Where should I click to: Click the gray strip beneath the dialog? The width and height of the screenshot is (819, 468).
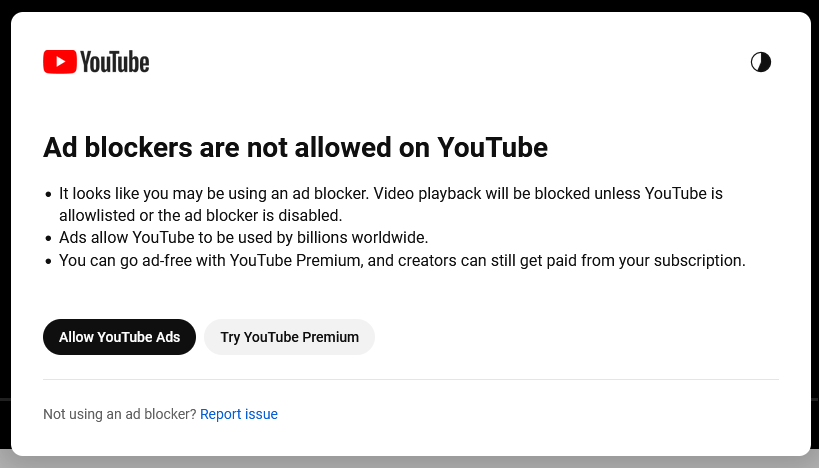pos(410,462)
